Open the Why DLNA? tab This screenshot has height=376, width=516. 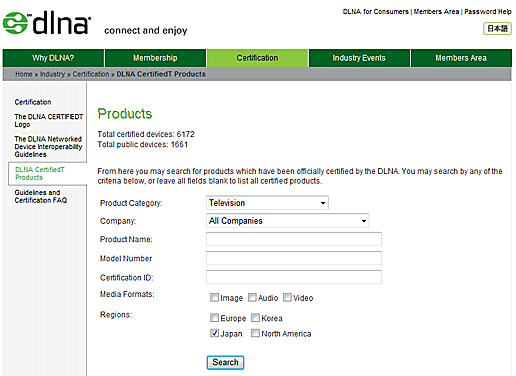pyautogui.click(x=53, y=58)
